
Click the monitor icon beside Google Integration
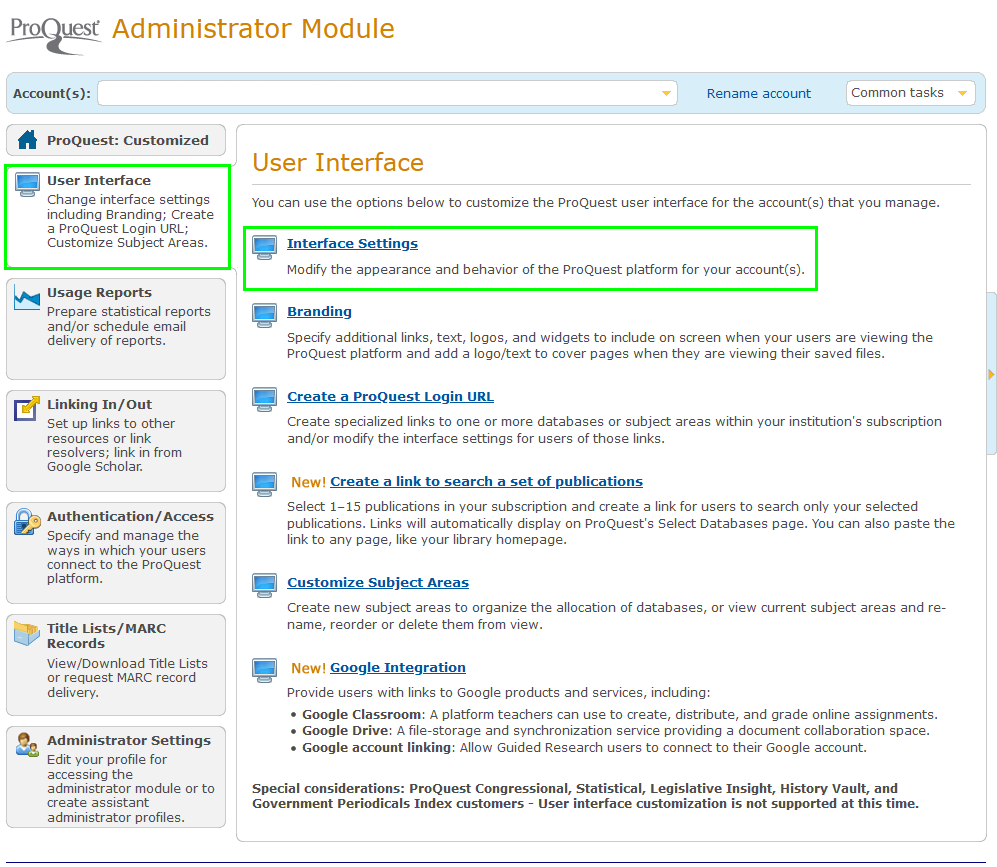click(265, 671)
